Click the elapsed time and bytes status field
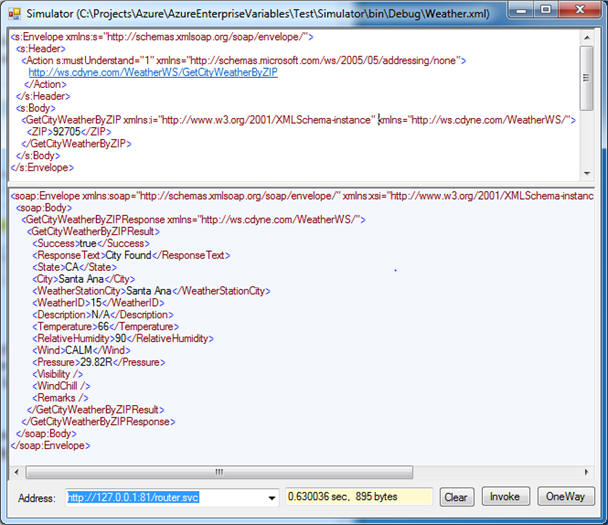 [x=359, y=497]
